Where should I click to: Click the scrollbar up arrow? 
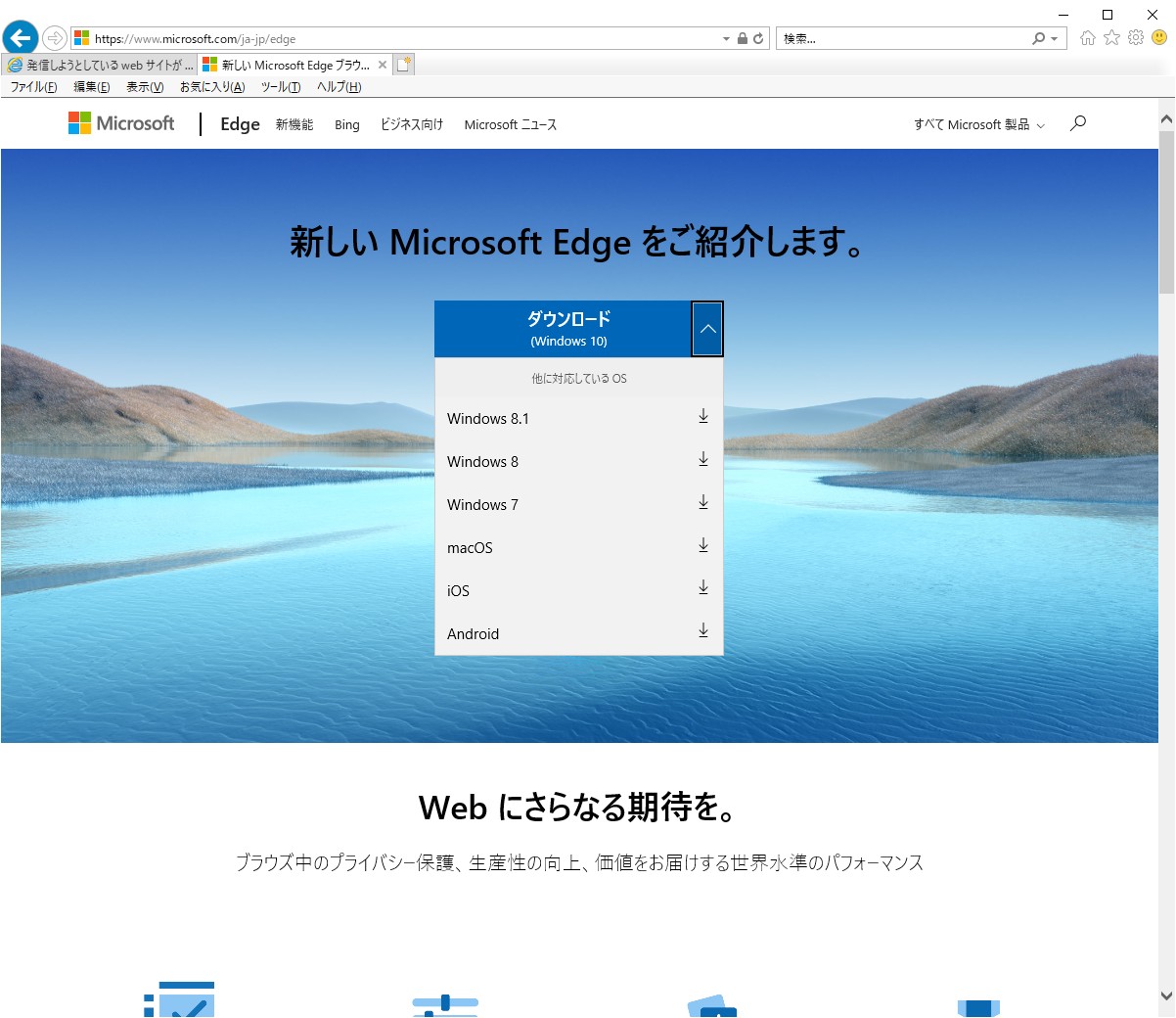coord(1166,119)
